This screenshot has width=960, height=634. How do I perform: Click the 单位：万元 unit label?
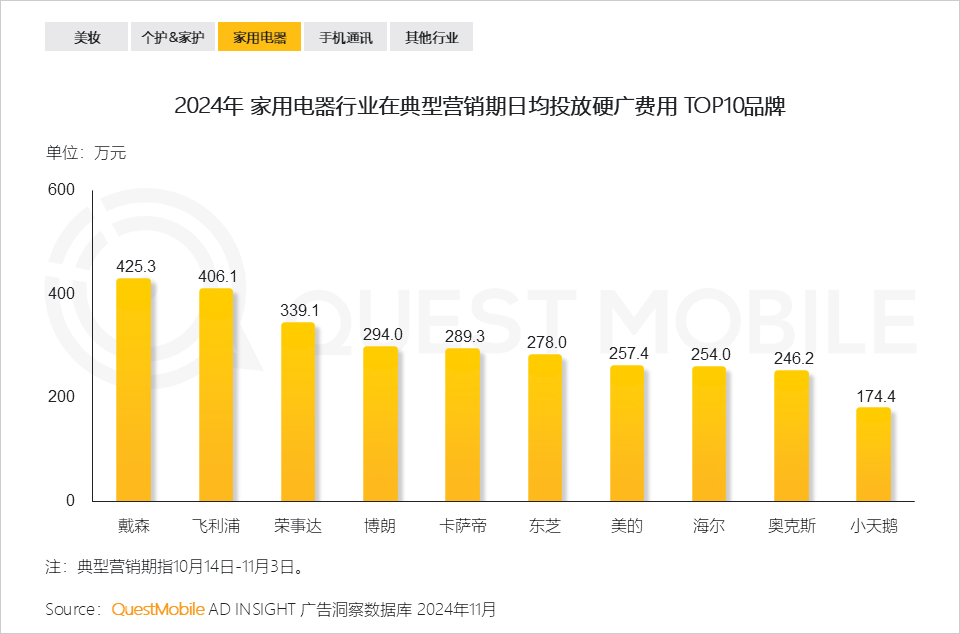click(x=86, y=152)
